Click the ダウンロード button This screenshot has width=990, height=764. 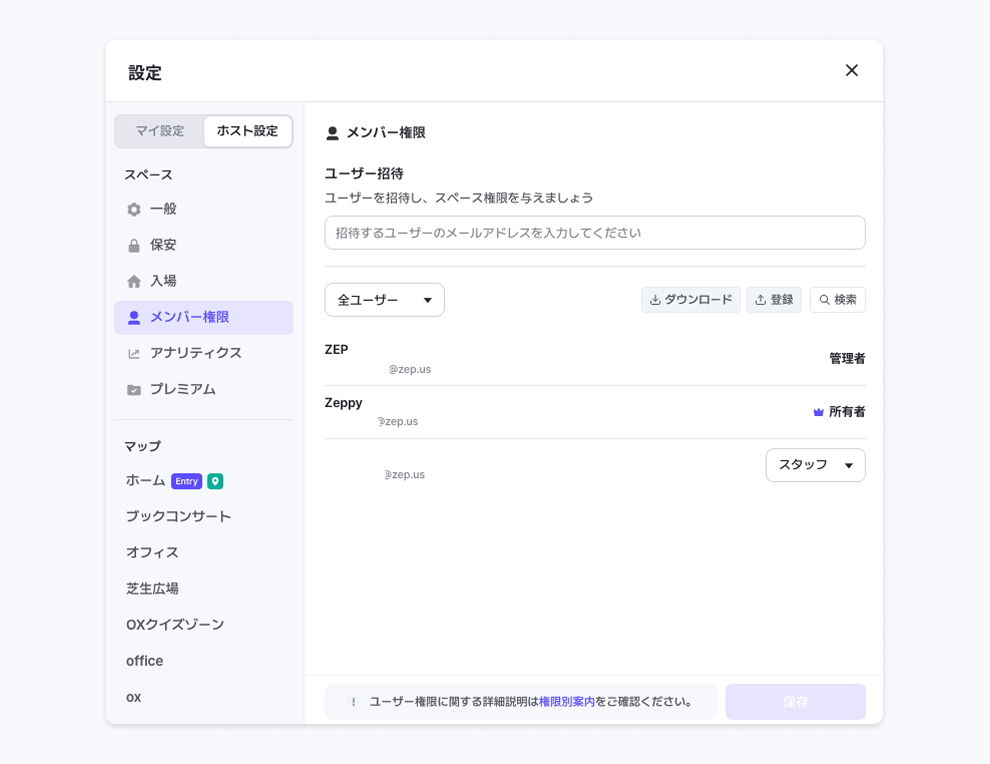(690, 300)
